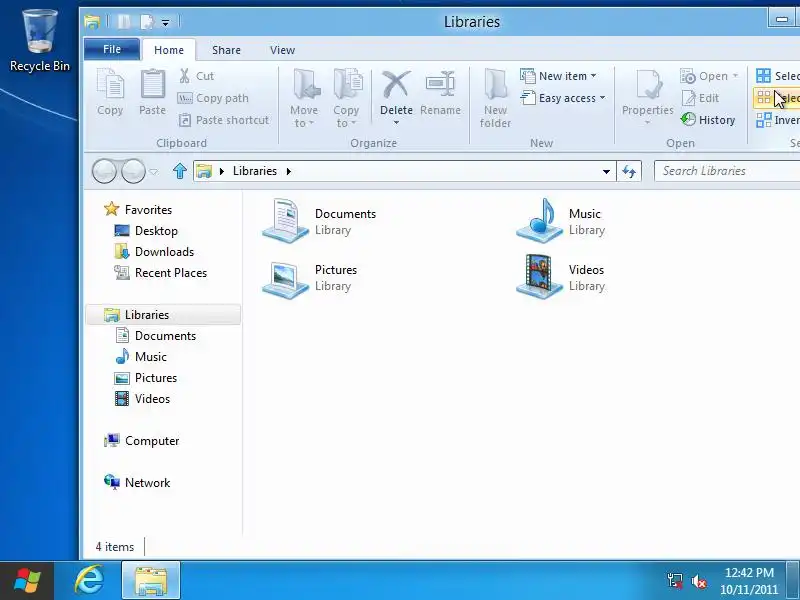Viewport: 800px width, 600px height.
Task: Click the taskbar clock showing 12:42 PM
Action: click(x=749, y=581)
